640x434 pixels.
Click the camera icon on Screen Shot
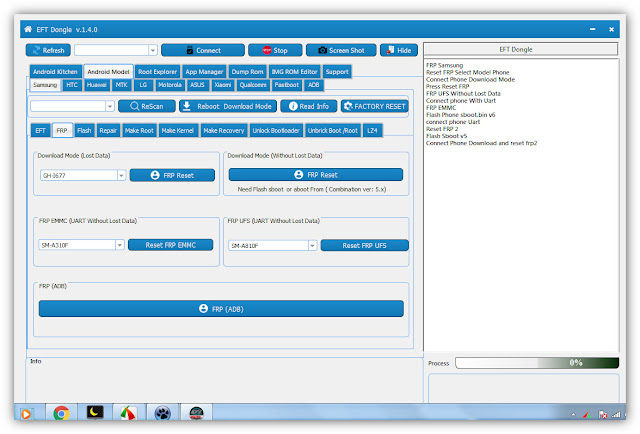[x=322, y=50]
